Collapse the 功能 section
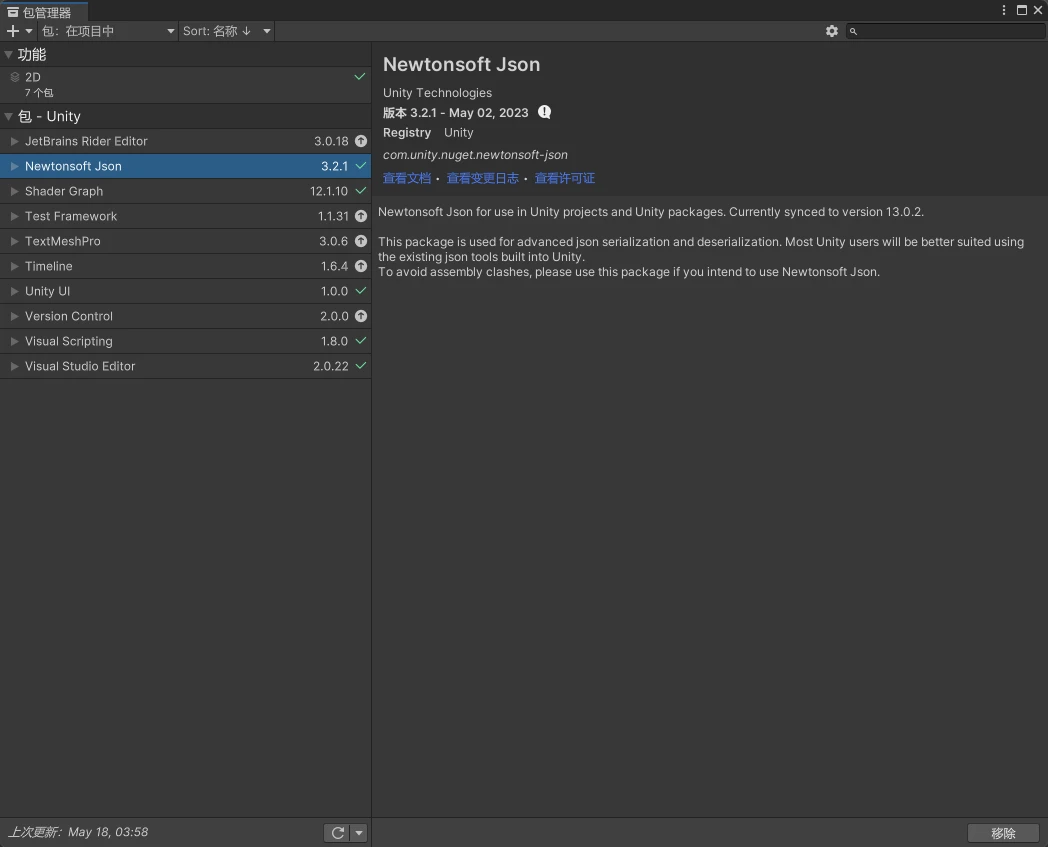 (9, 55)
